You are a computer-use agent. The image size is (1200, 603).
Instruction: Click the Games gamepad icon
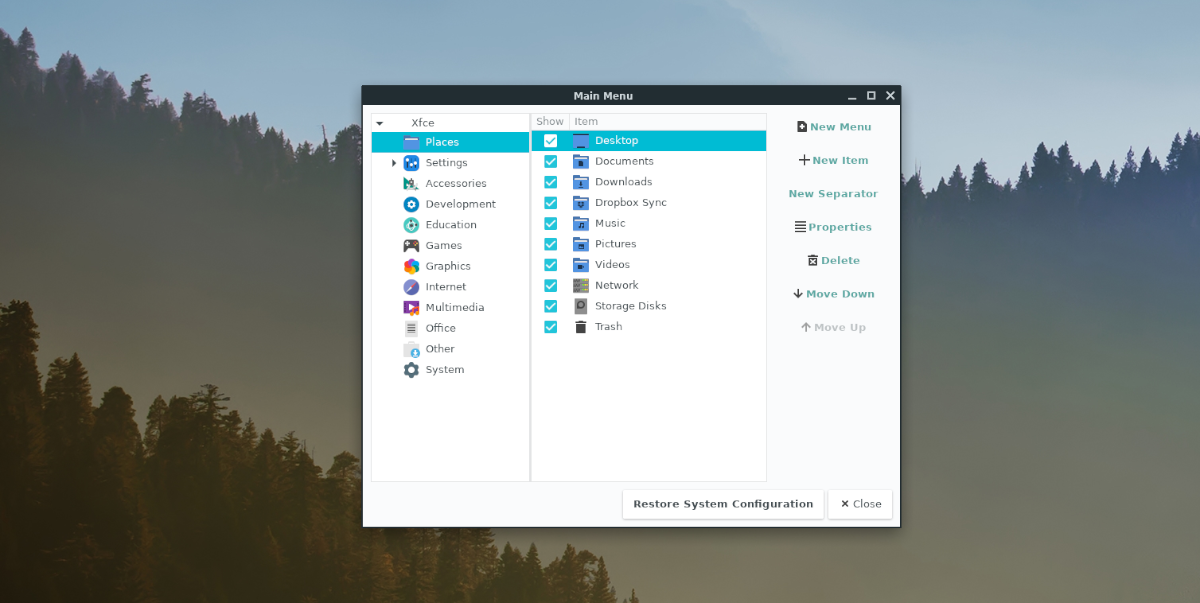pos(409,245)
